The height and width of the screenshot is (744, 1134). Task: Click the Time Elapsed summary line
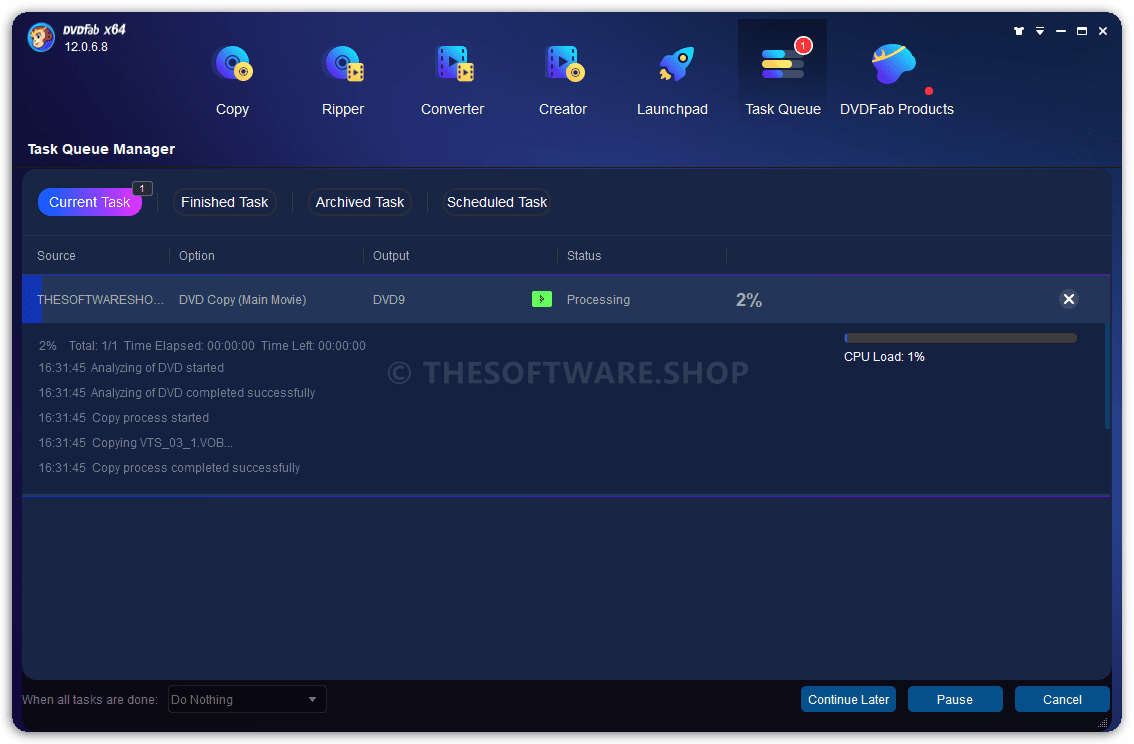202,346
